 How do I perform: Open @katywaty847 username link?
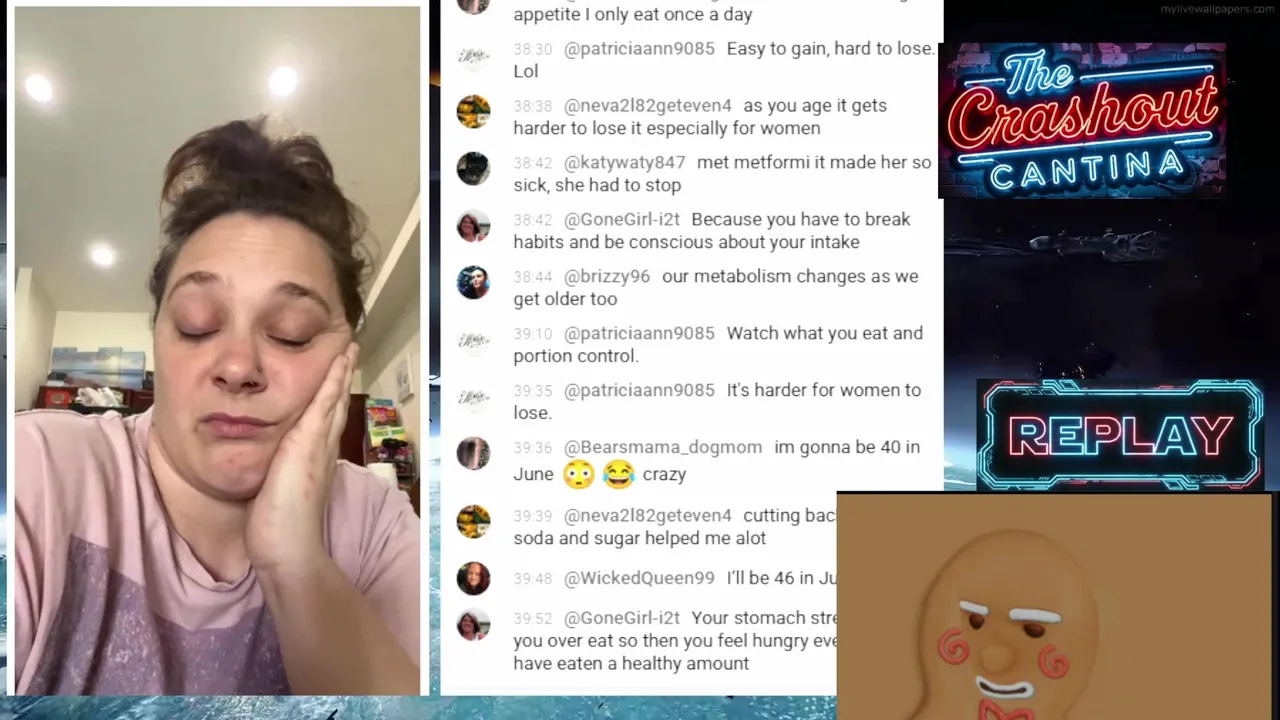[625, 163]
